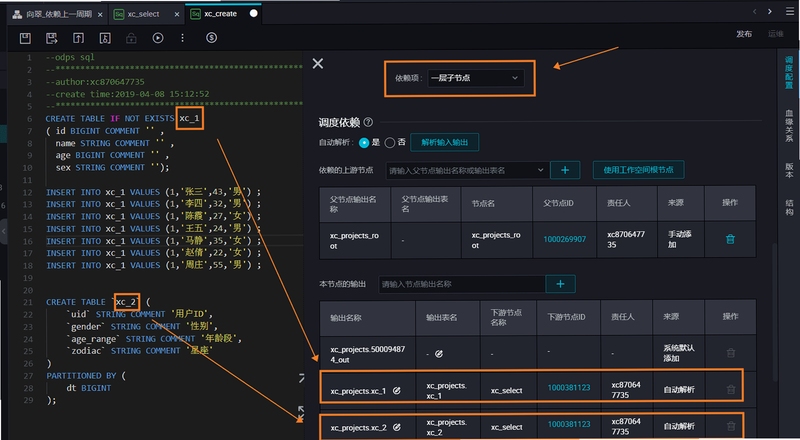
Task: Click the cost estimate dollar icon
Action: 211,38
